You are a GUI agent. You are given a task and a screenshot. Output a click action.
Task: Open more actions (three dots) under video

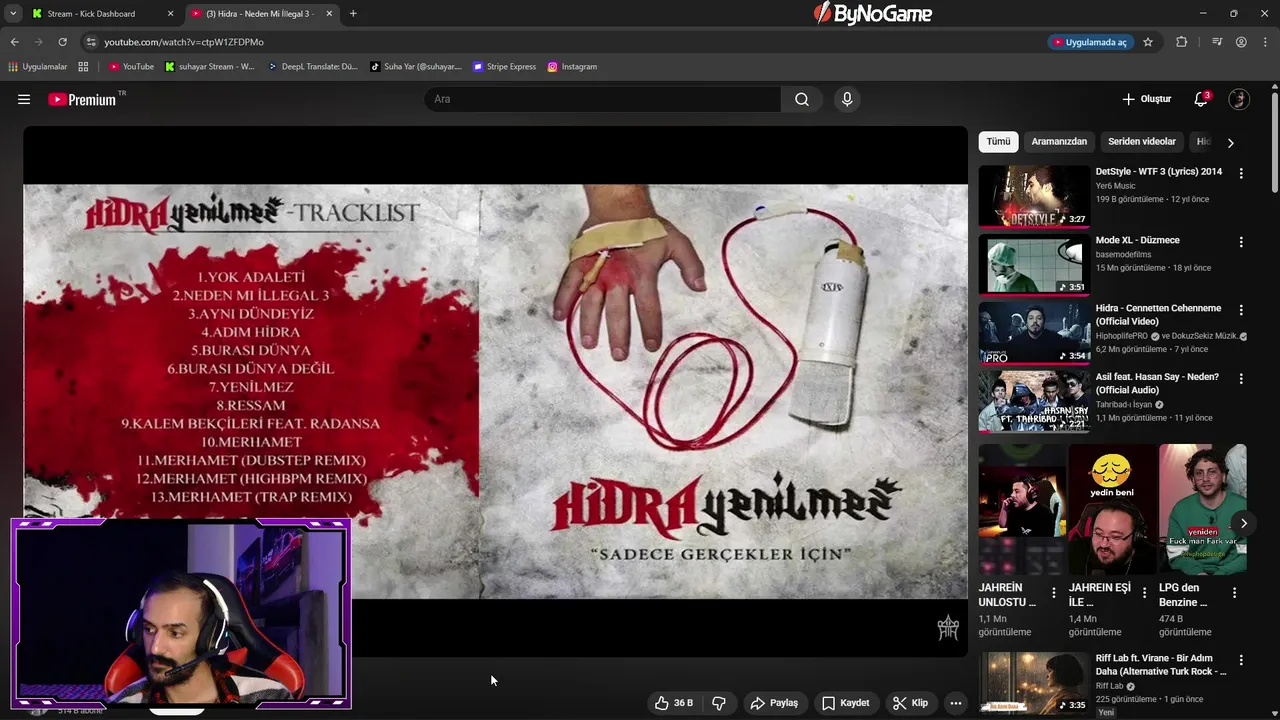956,703
